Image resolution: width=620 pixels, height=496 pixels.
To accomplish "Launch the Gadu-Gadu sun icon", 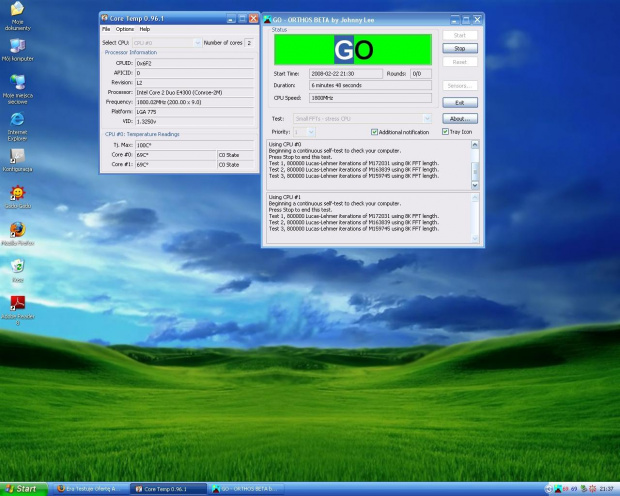I will coord(17,197).
